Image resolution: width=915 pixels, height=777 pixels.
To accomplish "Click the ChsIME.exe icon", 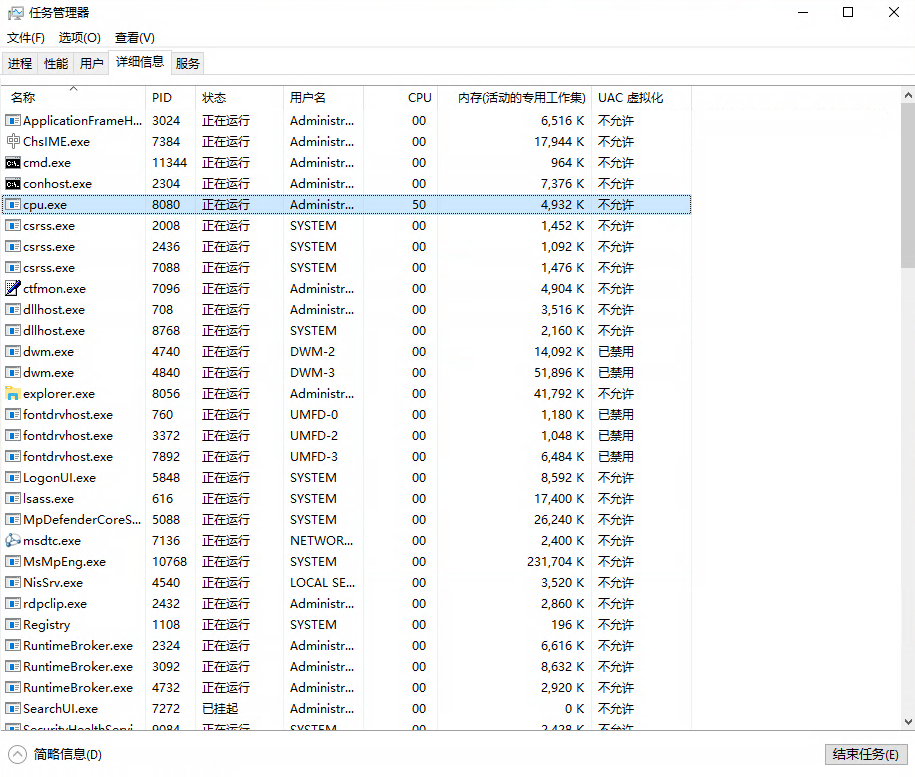I will 13,142.
